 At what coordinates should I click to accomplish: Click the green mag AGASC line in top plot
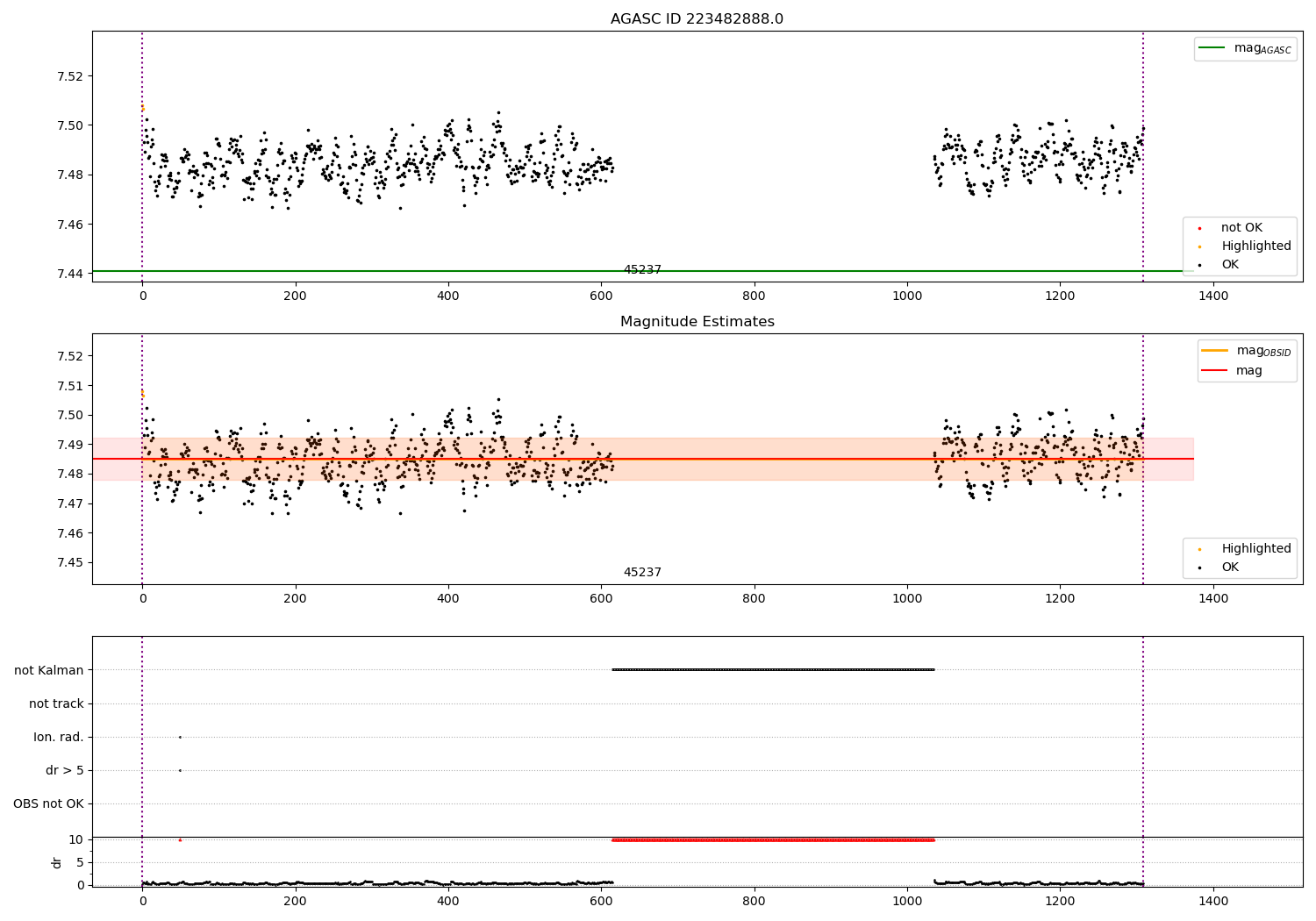click(643, 271)
